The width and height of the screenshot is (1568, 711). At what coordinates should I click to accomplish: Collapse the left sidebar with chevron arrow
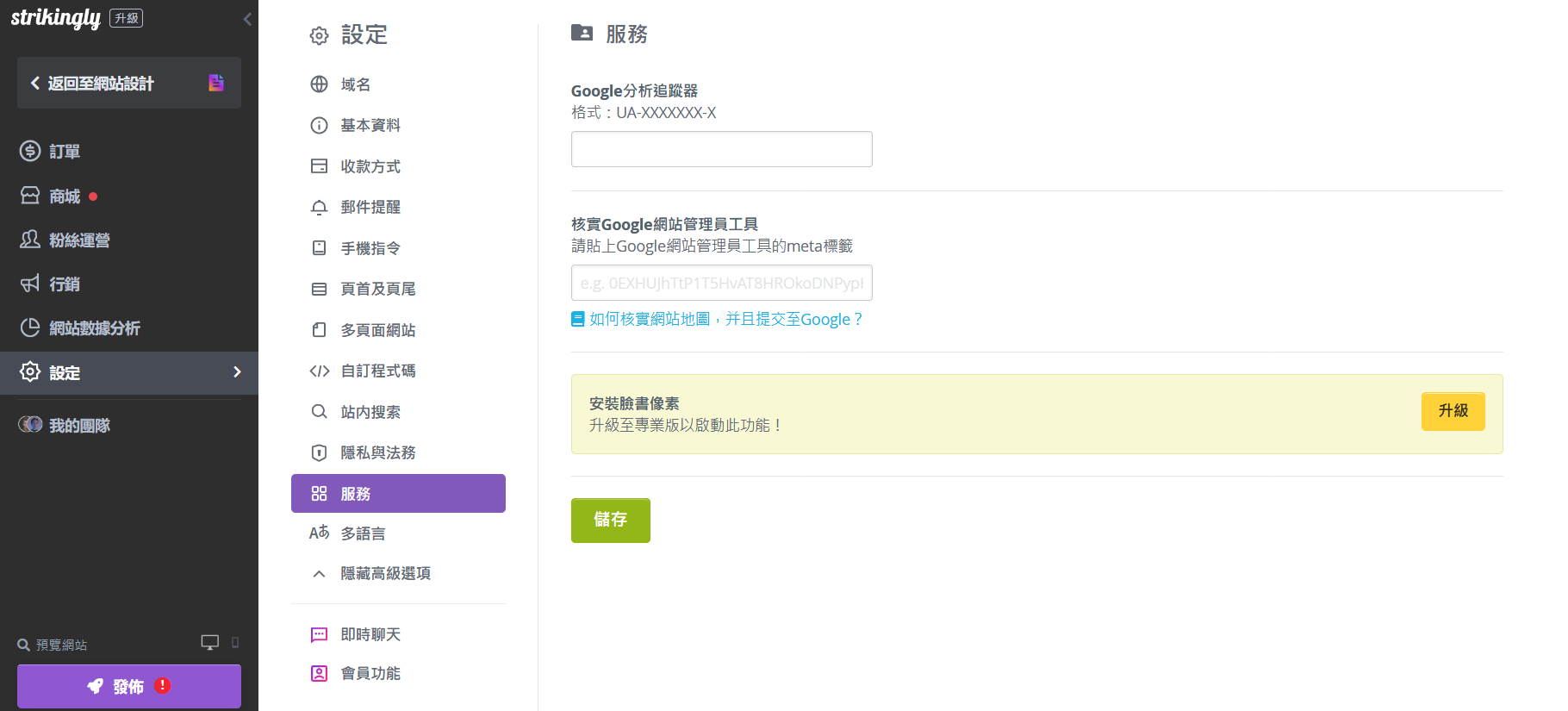pos(247,18)
